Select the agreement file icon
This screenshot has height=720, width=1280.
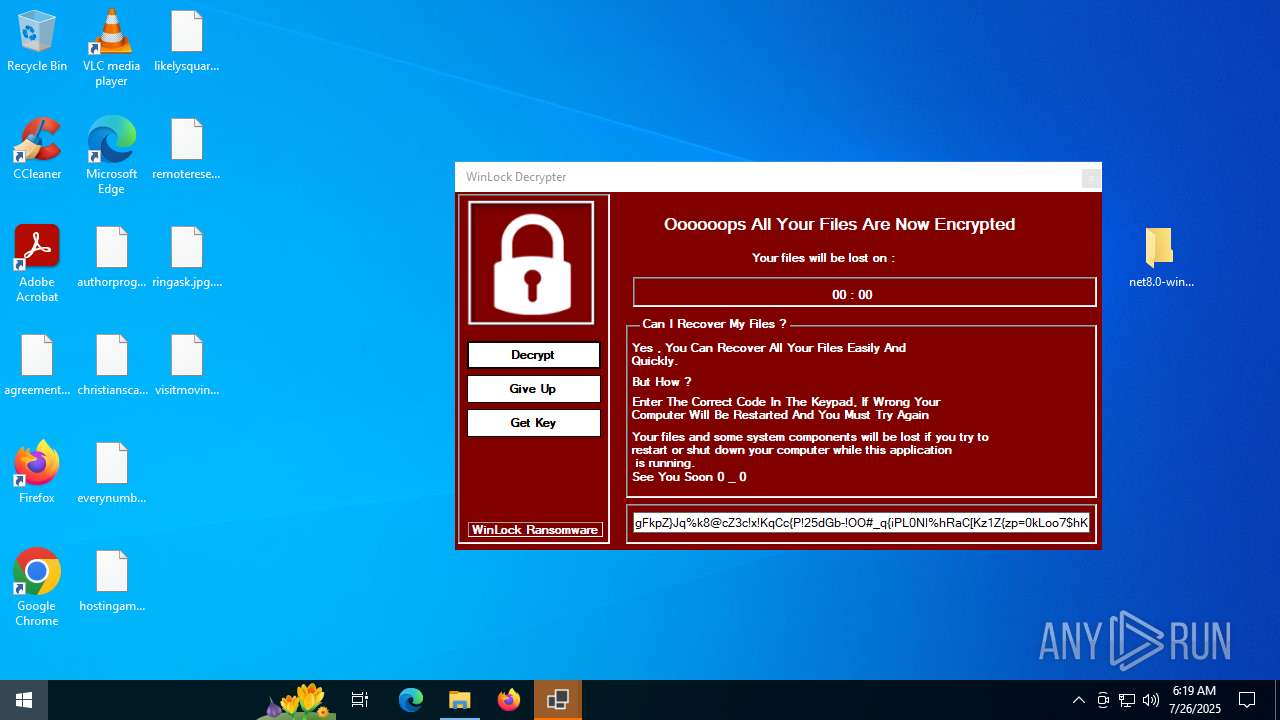[37, 366]
